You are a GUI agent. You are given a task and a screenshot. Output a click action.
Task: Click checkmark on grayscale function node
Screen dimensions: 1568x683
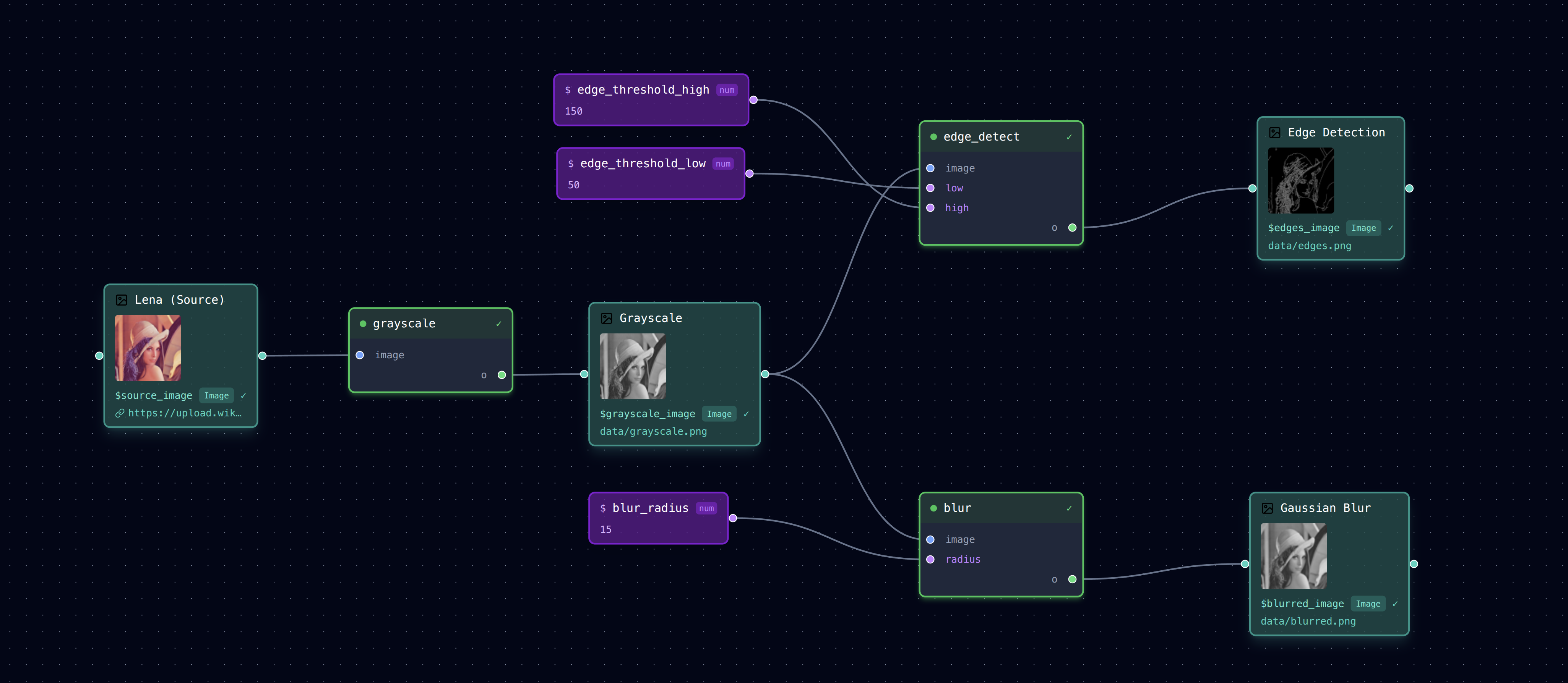(x=498, y=324)
